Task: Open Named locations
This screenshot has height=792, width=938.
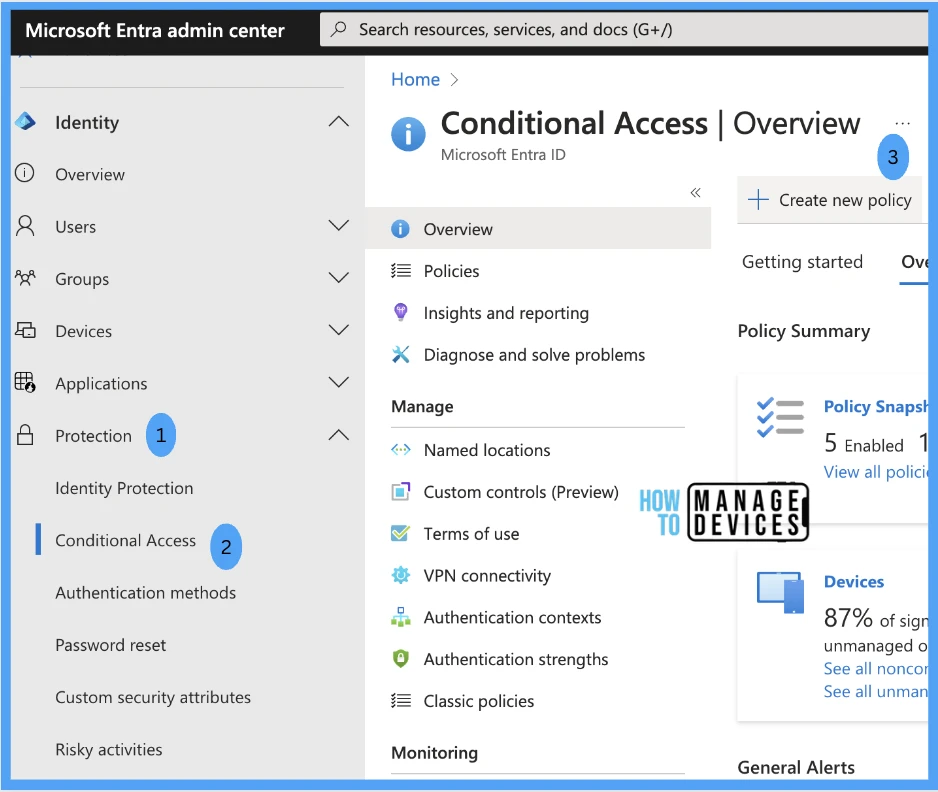Action: (x=487, y=450)
